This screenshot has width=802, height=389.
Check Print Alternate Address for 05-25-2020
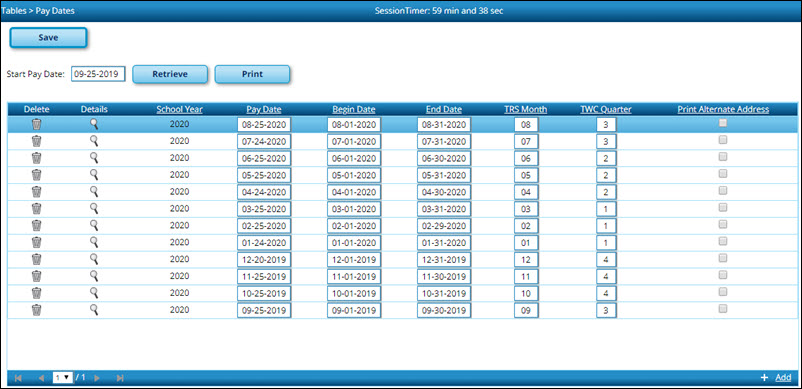coord(723,173)
